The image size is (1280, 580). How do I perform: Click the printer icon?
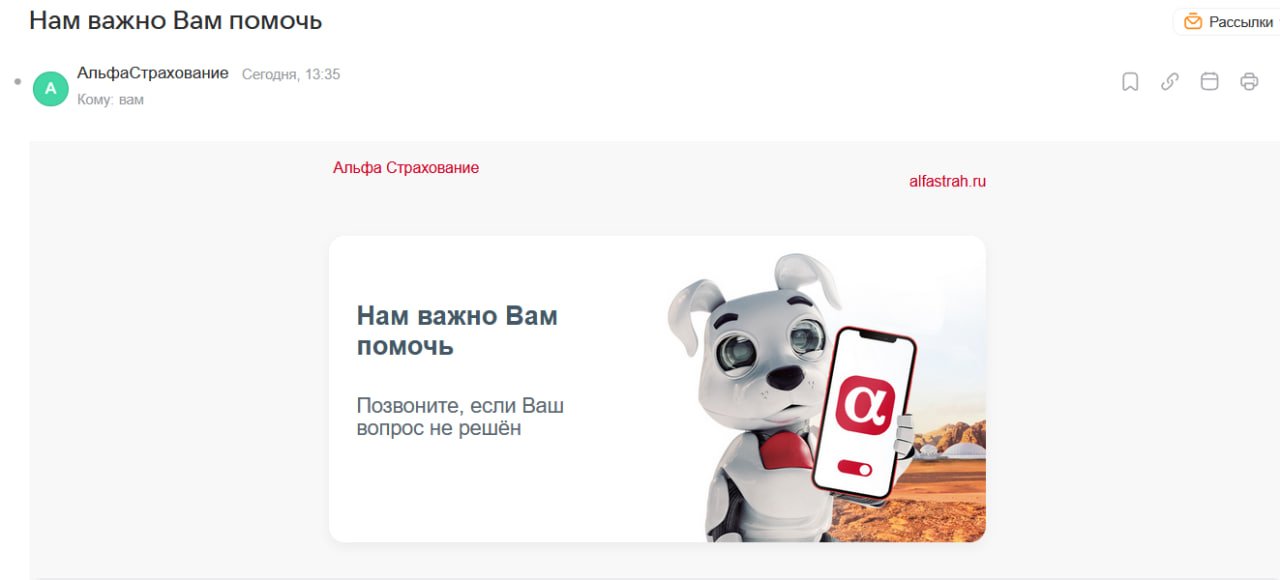point(1249,82)
